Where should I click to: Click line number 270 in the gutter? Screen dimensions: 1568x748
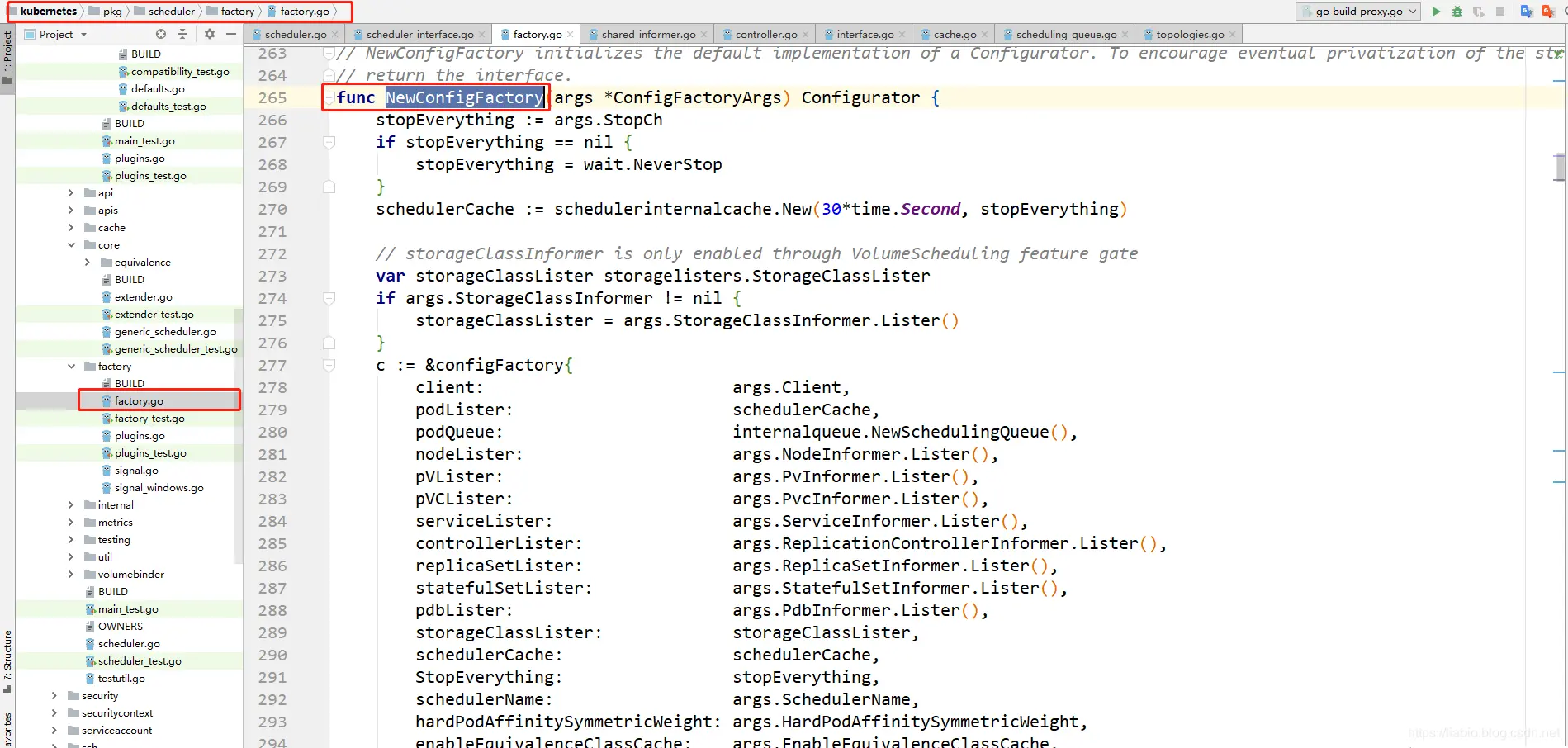point(272,210)
